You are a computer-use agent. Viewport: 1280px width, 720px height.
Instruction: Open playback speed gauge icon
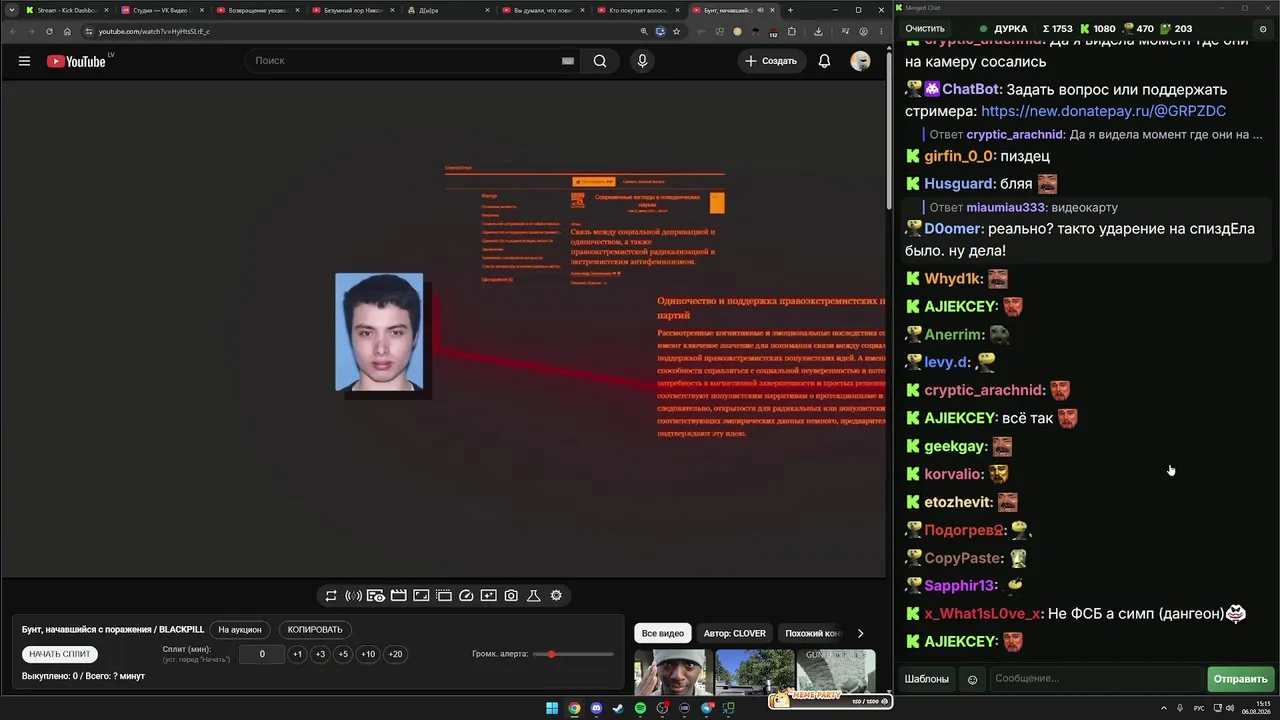point(466,596)
